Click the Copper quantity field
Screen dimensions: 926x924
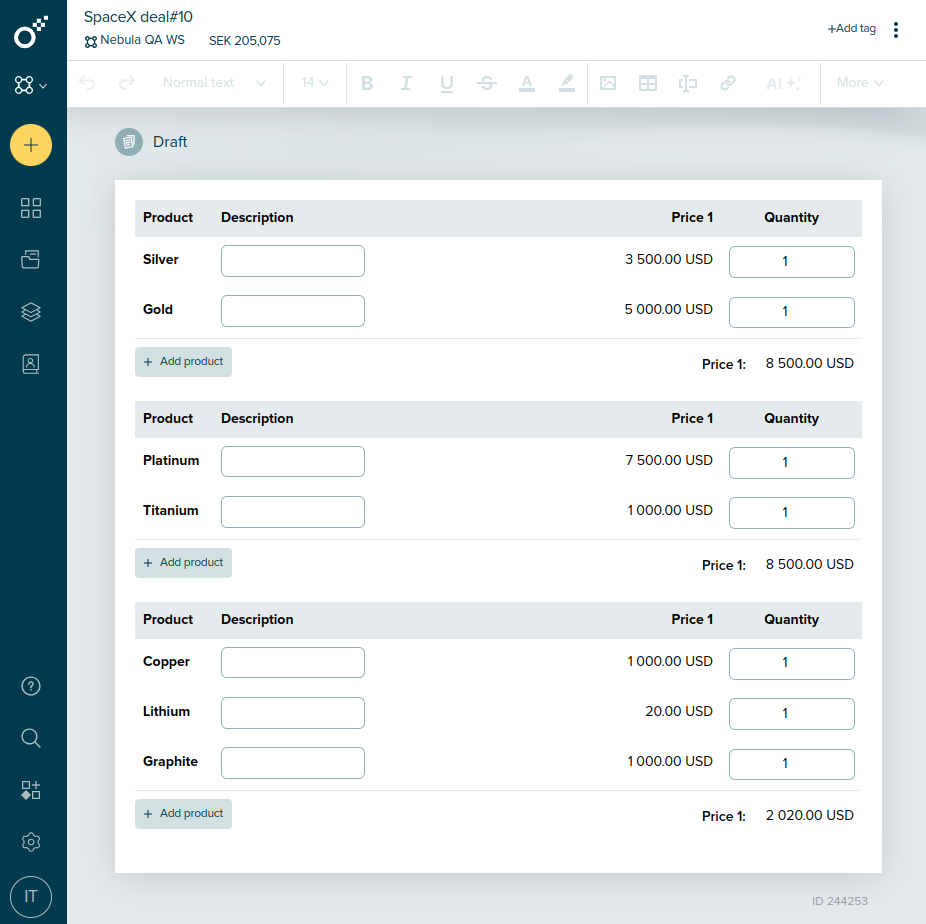[791, 664]
